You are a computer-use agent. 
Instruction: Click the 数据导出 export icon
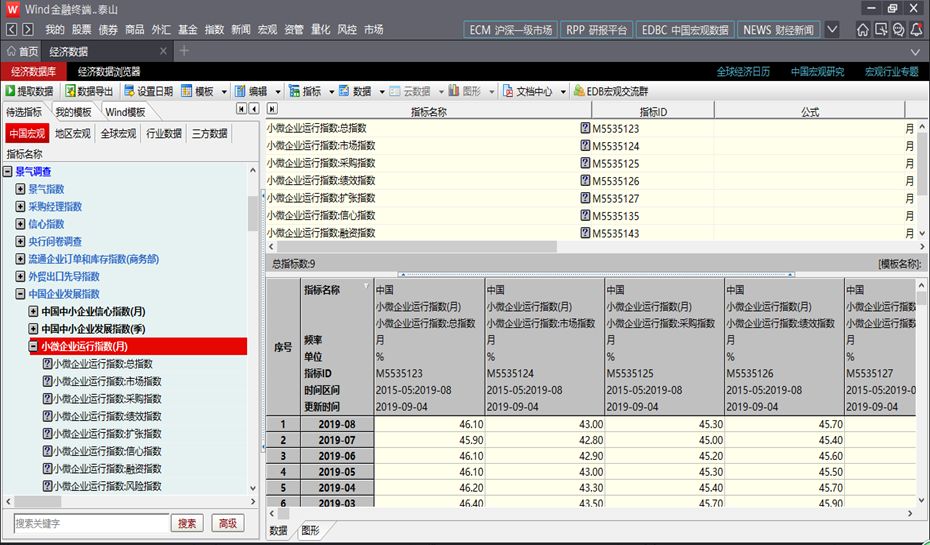tap(71, 91)
